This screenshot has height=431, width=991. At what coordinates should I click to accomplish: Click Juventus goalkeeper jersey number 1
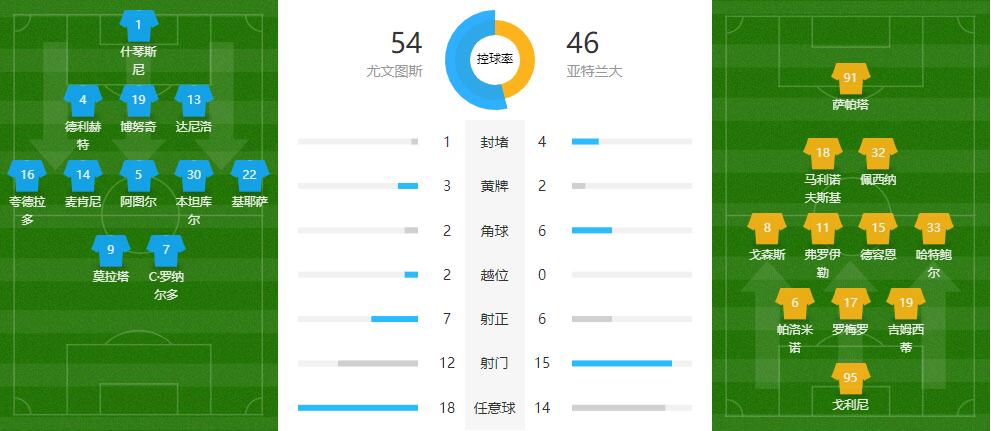pyautogui.click(x=138, y=24)
